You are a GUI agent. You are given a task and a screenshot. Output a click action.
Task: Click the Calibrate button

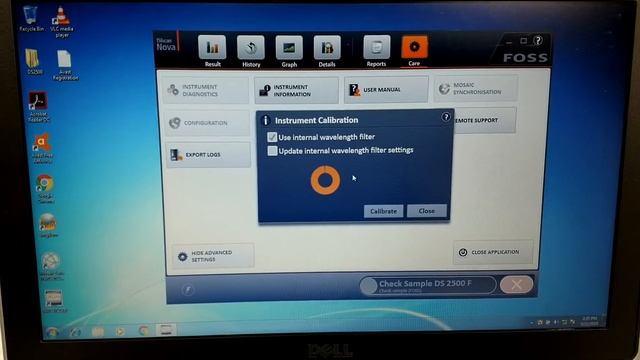383,211
